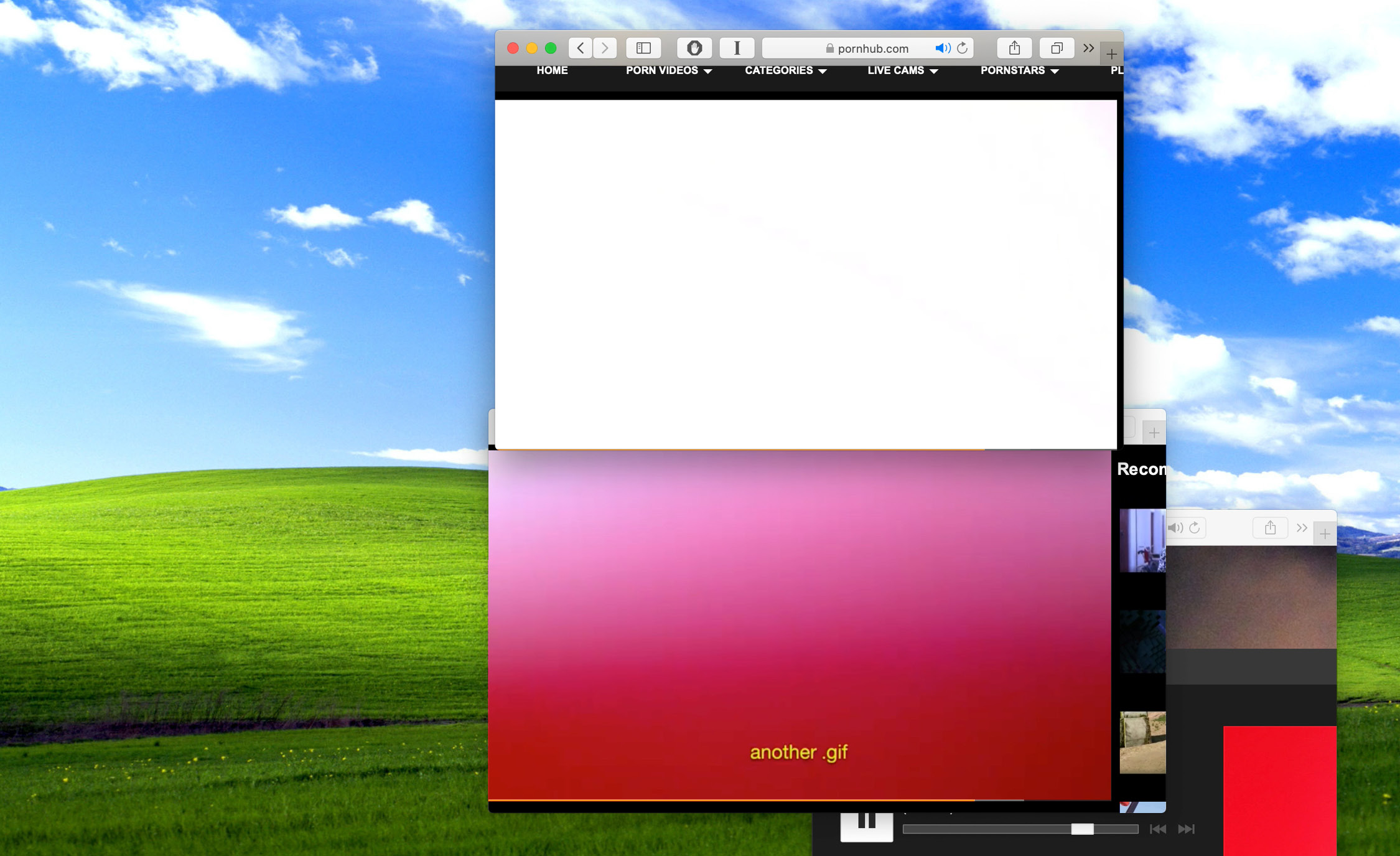Pause playback in the bottom player

click(866, 824)
